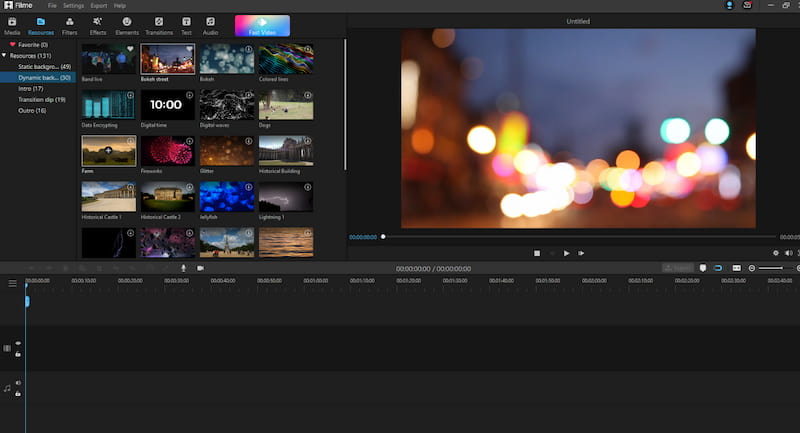
Task: Select the Fireworks thumbnail
Action: 167,151
